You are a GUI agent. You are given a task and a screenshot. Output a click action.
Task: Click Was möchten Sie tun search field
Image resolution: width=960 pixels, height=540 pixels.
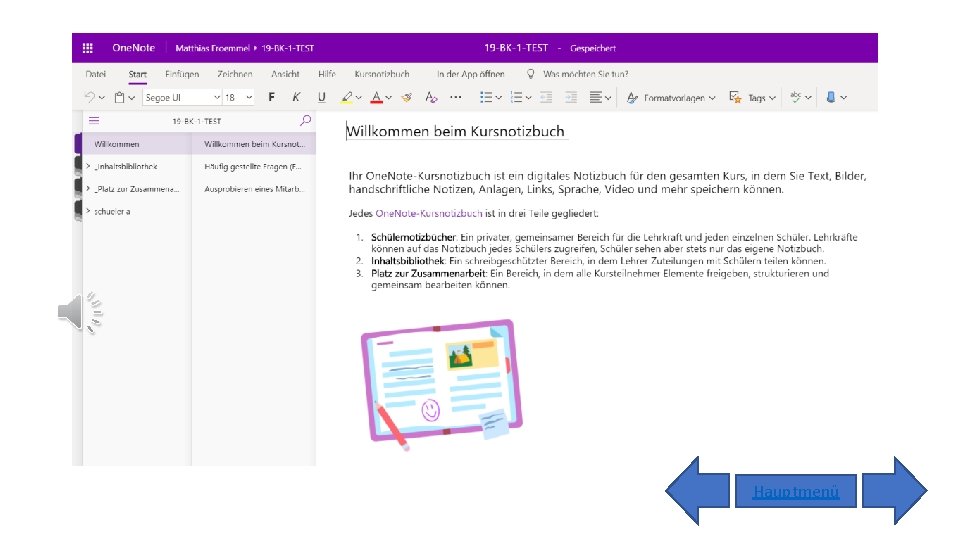[x=585, y=74]
